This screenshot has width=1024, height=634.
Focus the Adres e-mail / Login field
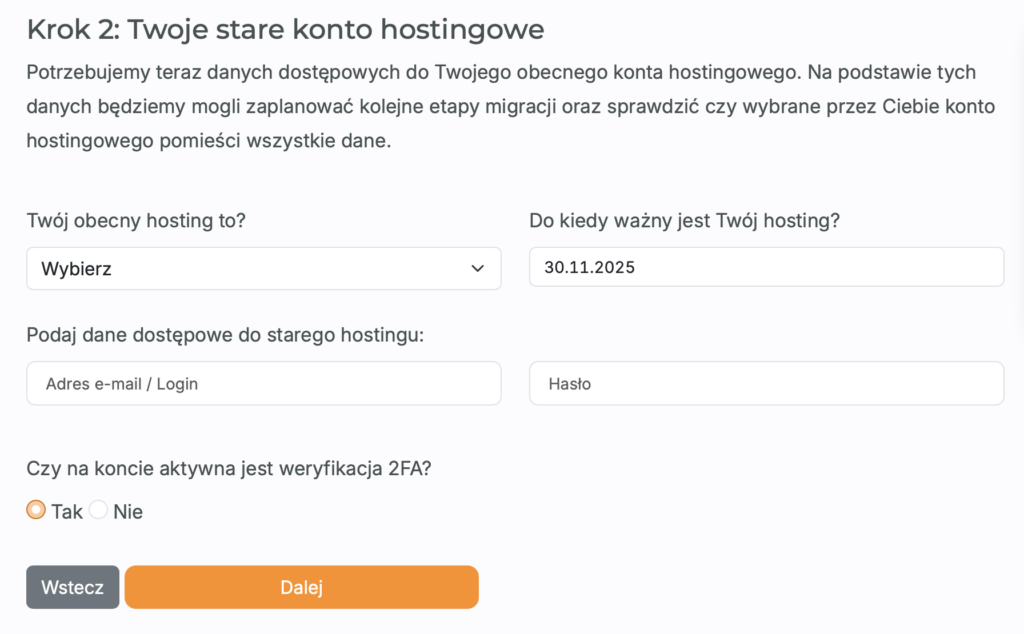point(263,383)
